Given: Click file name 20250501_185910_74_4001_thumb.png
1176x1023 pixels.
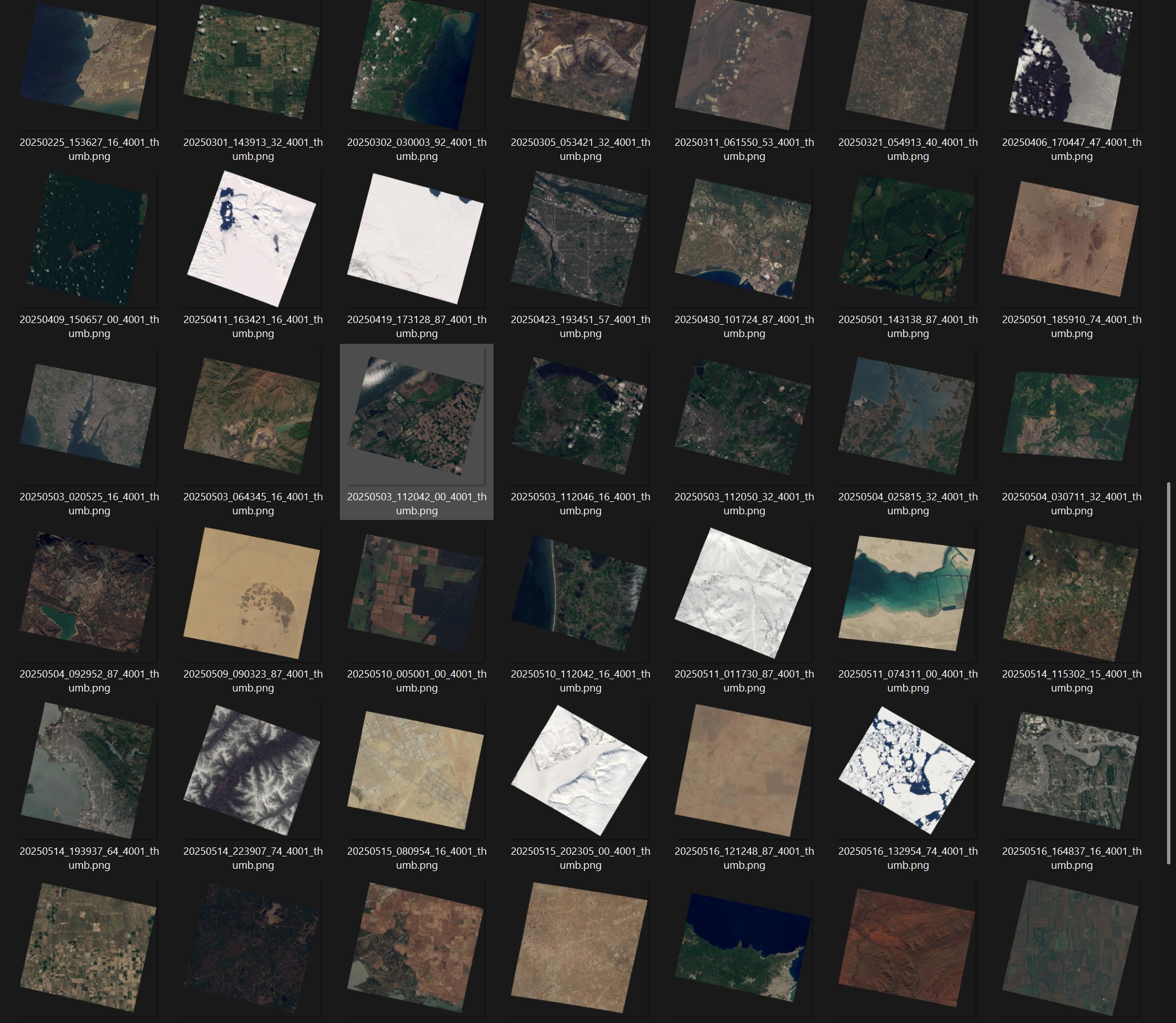Looking at the screenshot, I should coord(1072,326).
